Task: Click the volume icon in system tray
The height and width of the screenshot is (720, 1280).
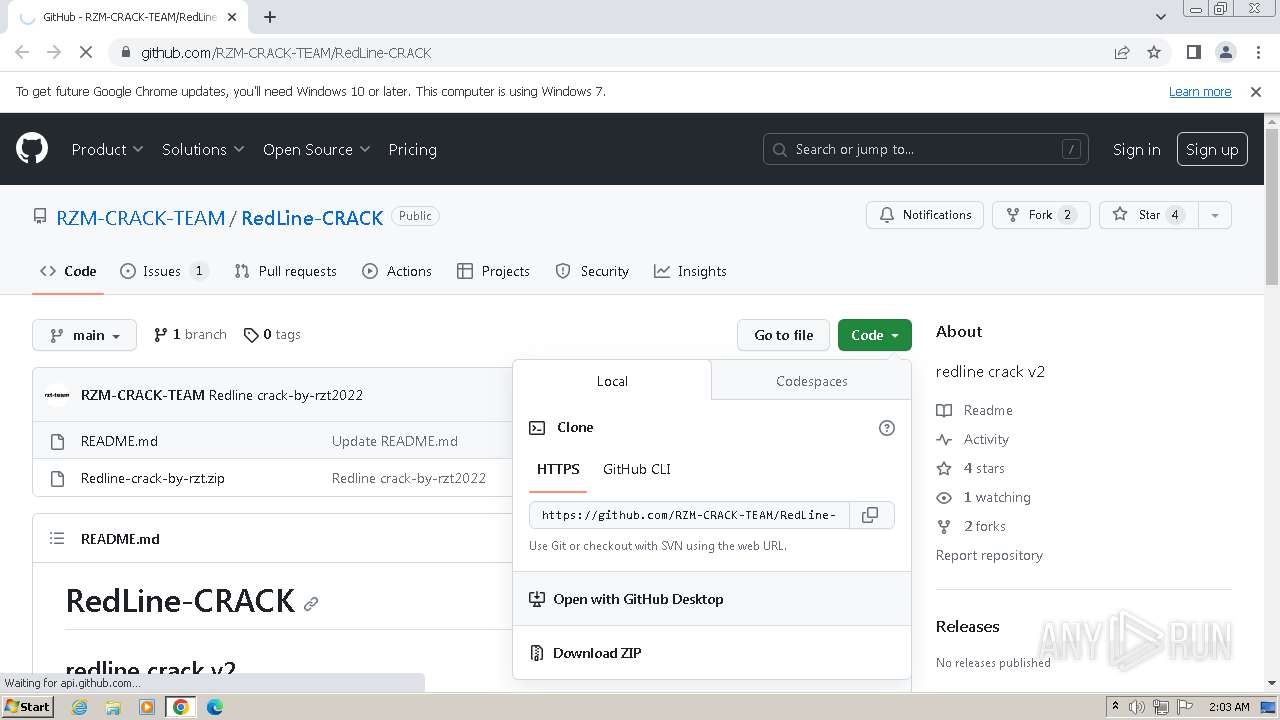Action: tap(1137, 707)
